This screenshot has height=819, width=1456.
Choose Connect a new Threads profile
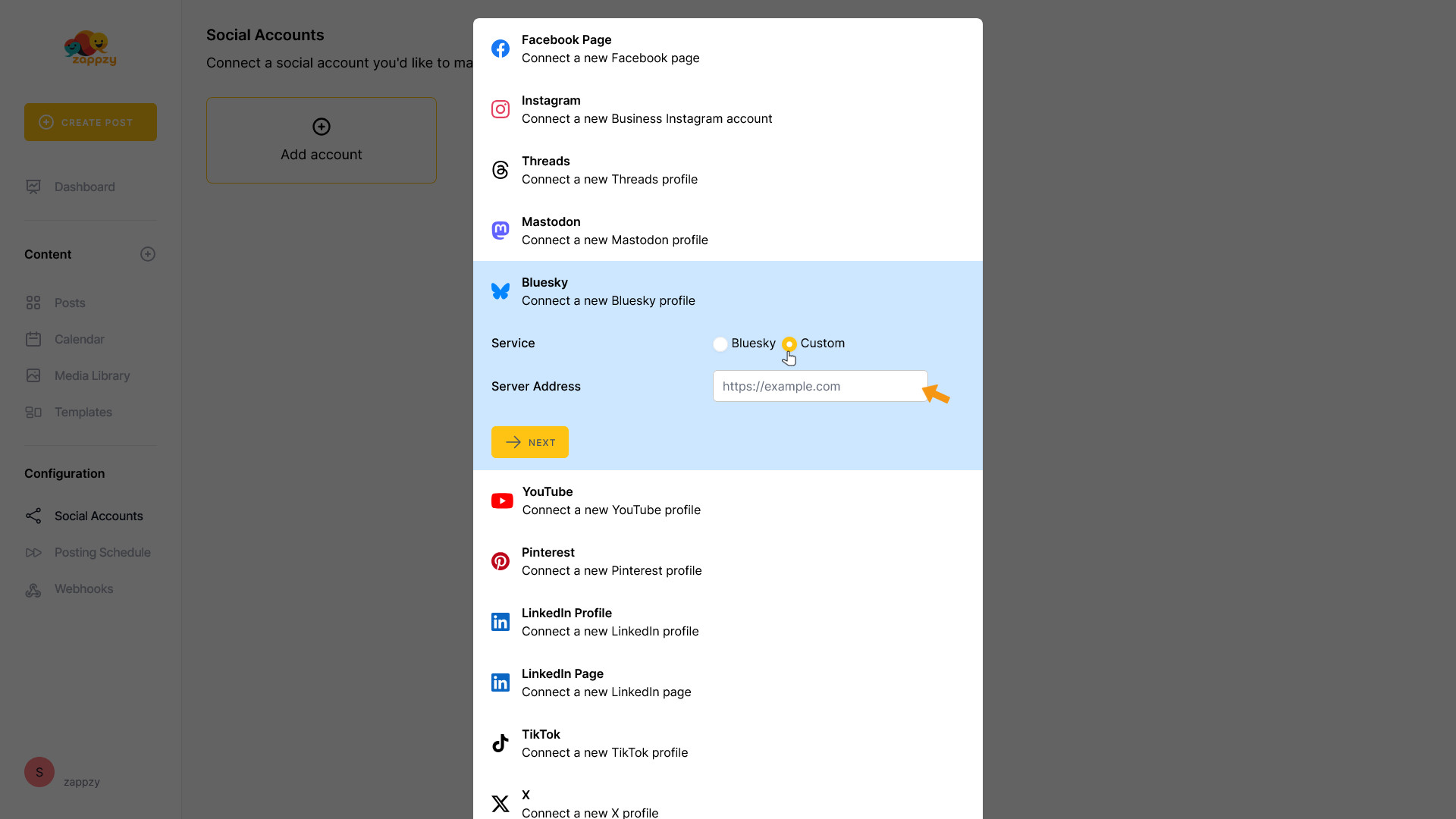click(728, 170)
